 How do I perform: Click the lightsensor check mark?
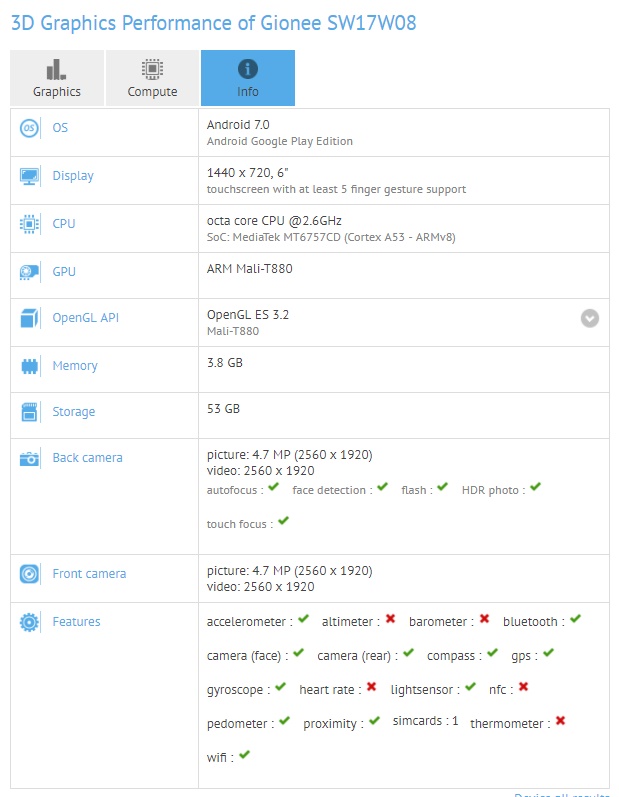point(470,687)
